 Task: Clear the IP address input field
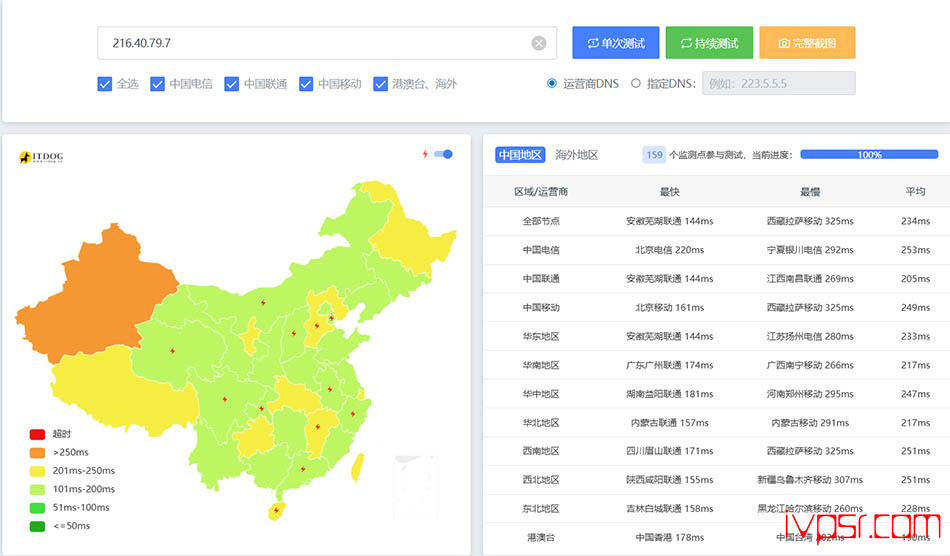point(539,43)
